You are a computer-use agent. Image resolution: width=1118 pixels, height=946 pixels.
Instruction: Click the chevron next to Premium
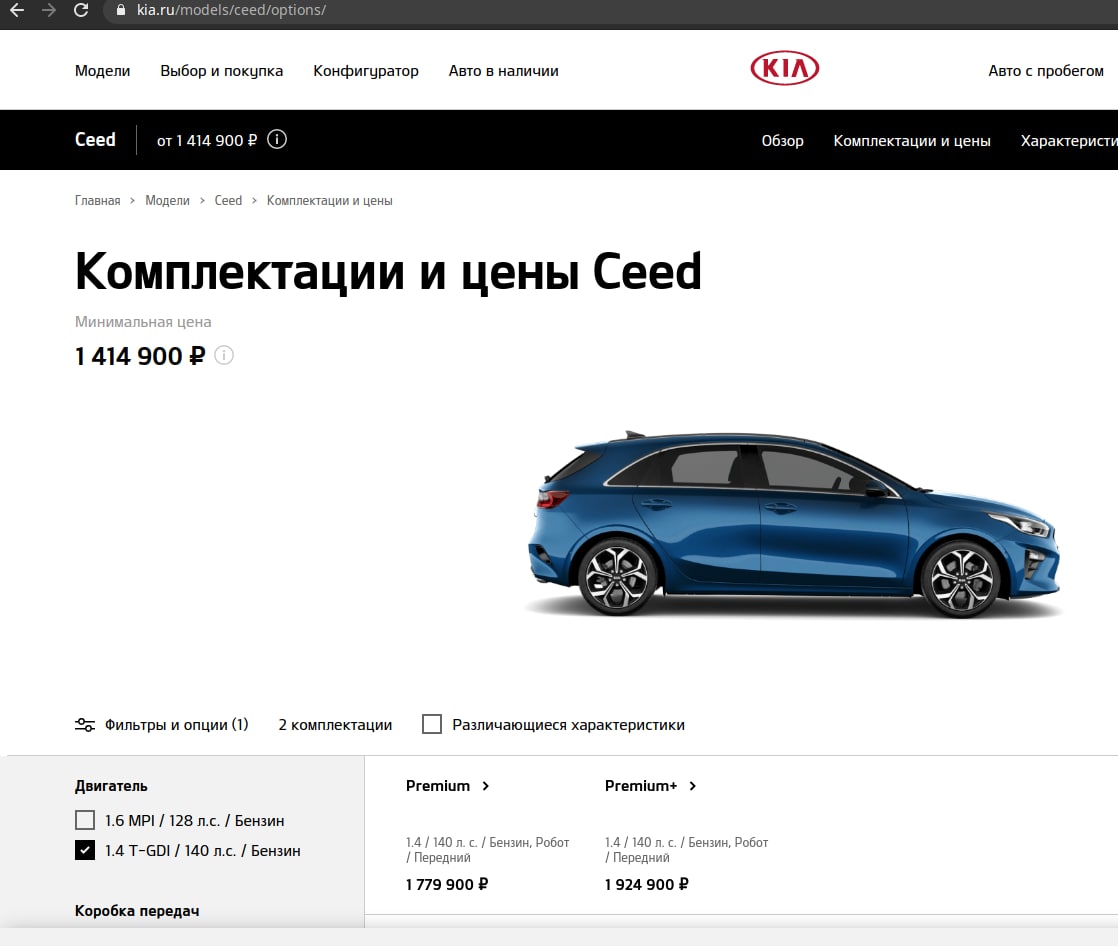coord(486,786)
